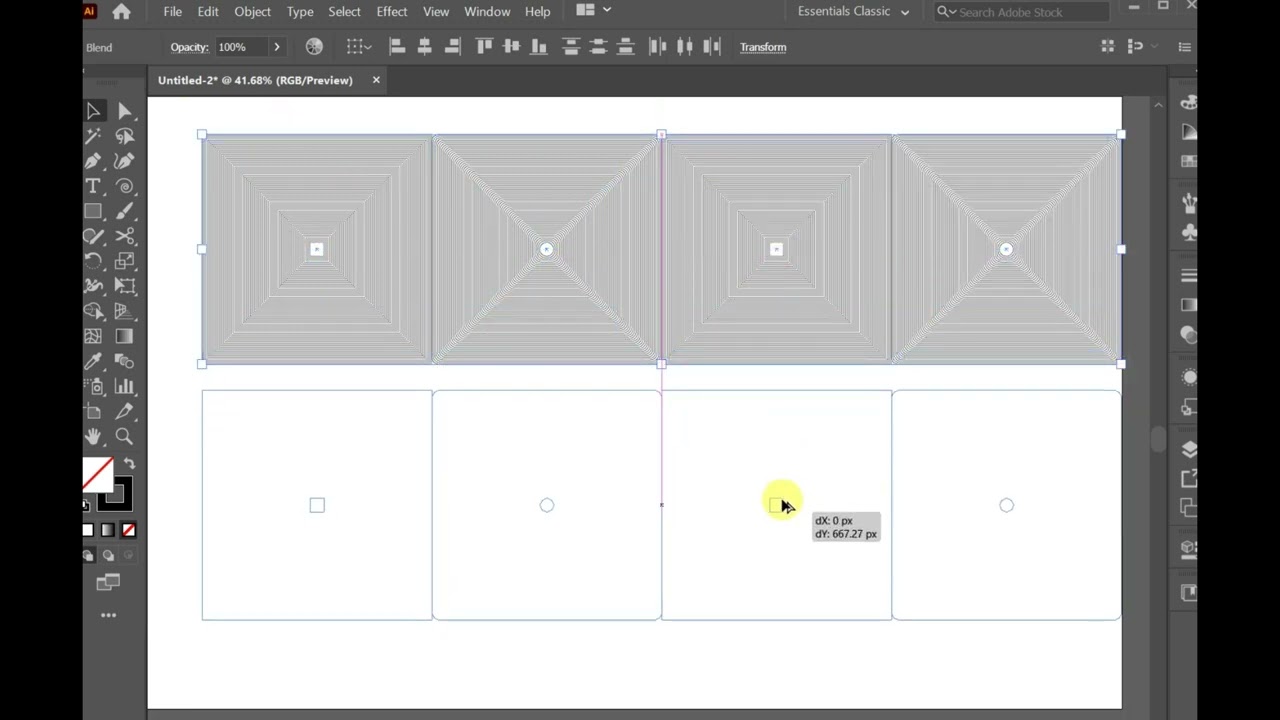Open control bar panel menu
The height and width of the screenshot is (720, 1280).
(x=1185, y=47)
